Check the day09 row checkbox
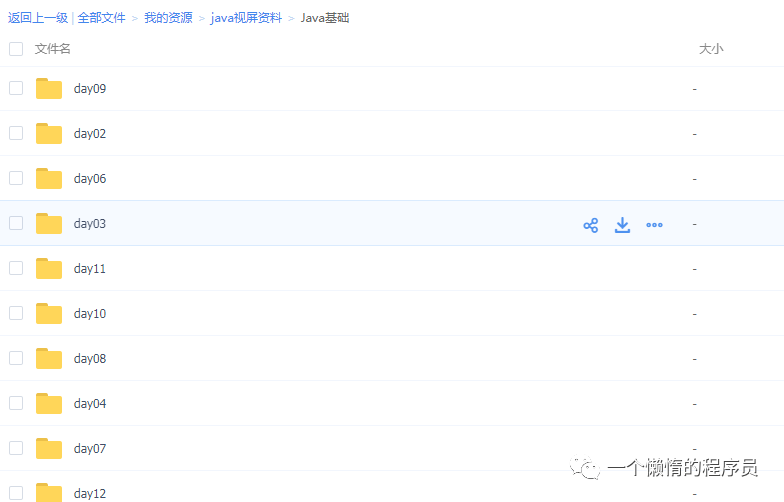This screenshot has width=784, height=502. click(16, 88)
